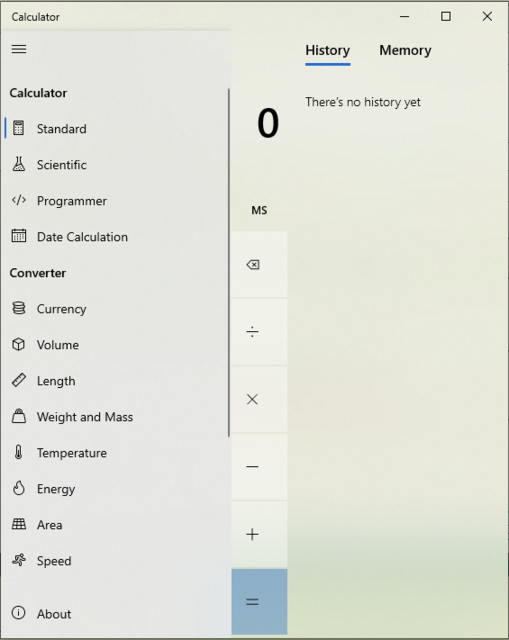Click the Length ruler icon
Viewport: 509px width, 640px height.
[19, 380]
